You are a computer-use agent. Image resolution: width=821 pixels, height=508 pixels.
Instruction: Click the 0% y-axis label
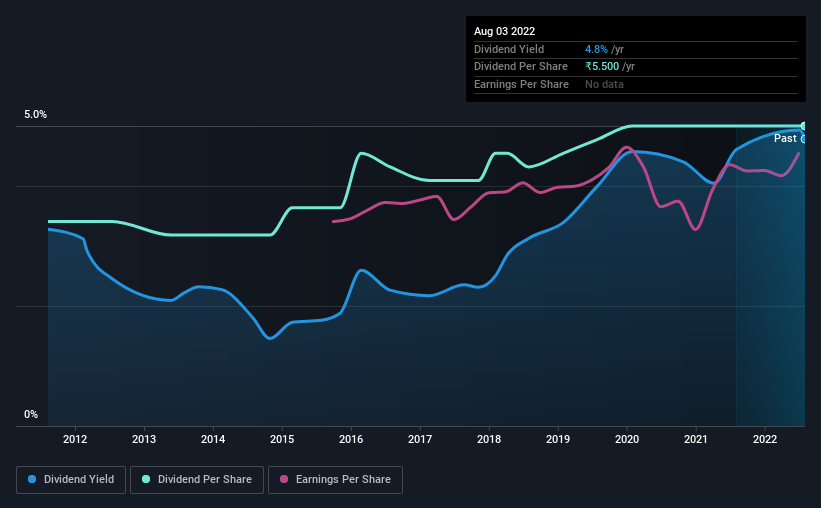click(x=31, y=414)
